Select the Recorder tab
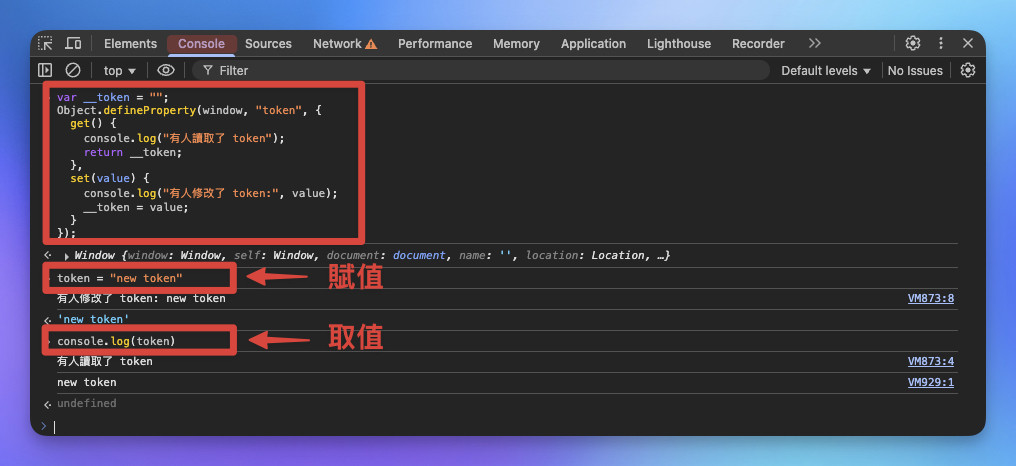 (x=758, y=43)
